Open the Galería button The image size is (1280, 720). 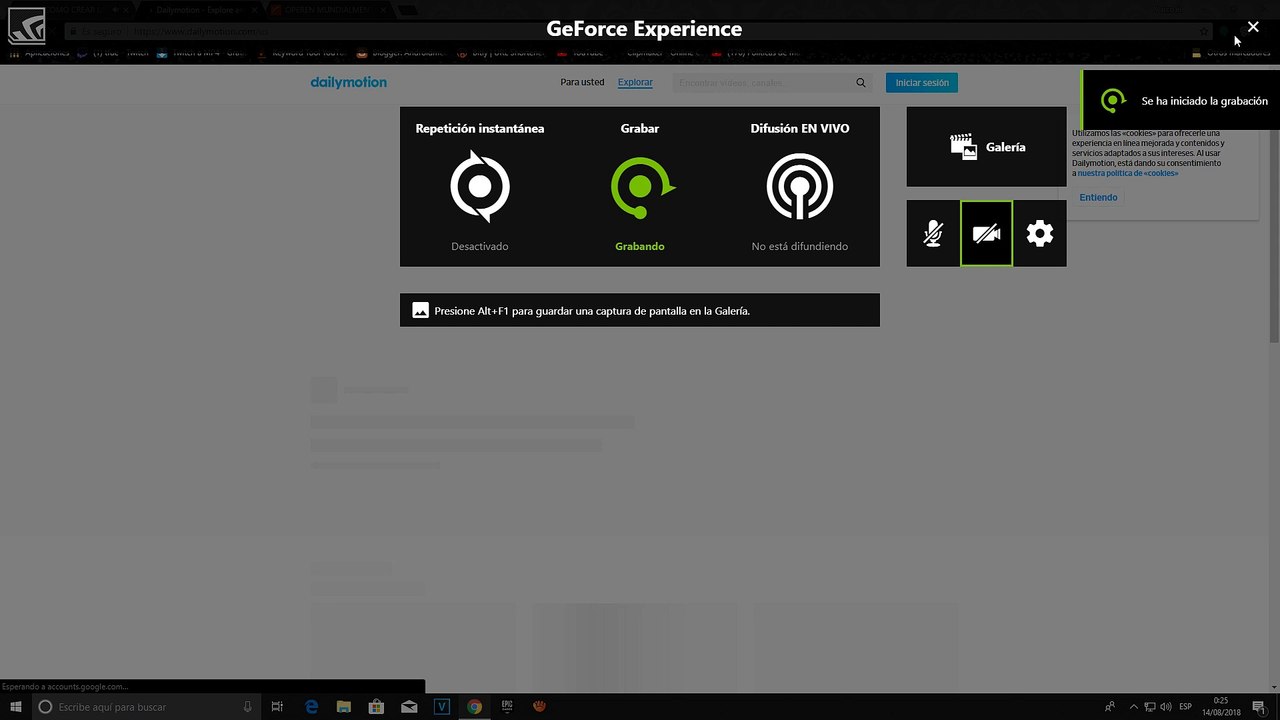coord(986,147)
